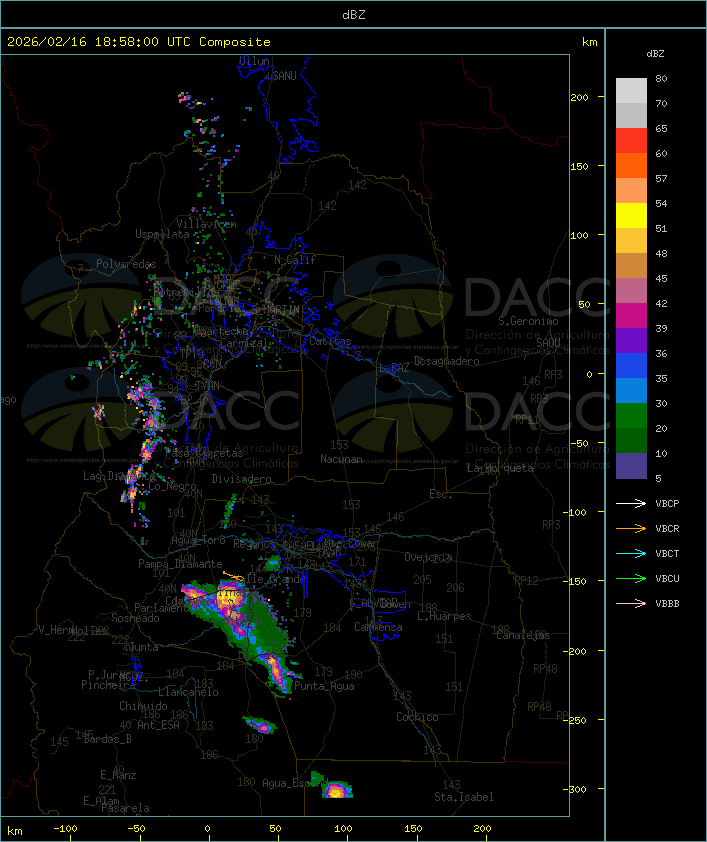Select the dark blue swatch in legend
The width and height of the screenshot is (707, 842).
(631, 366)
